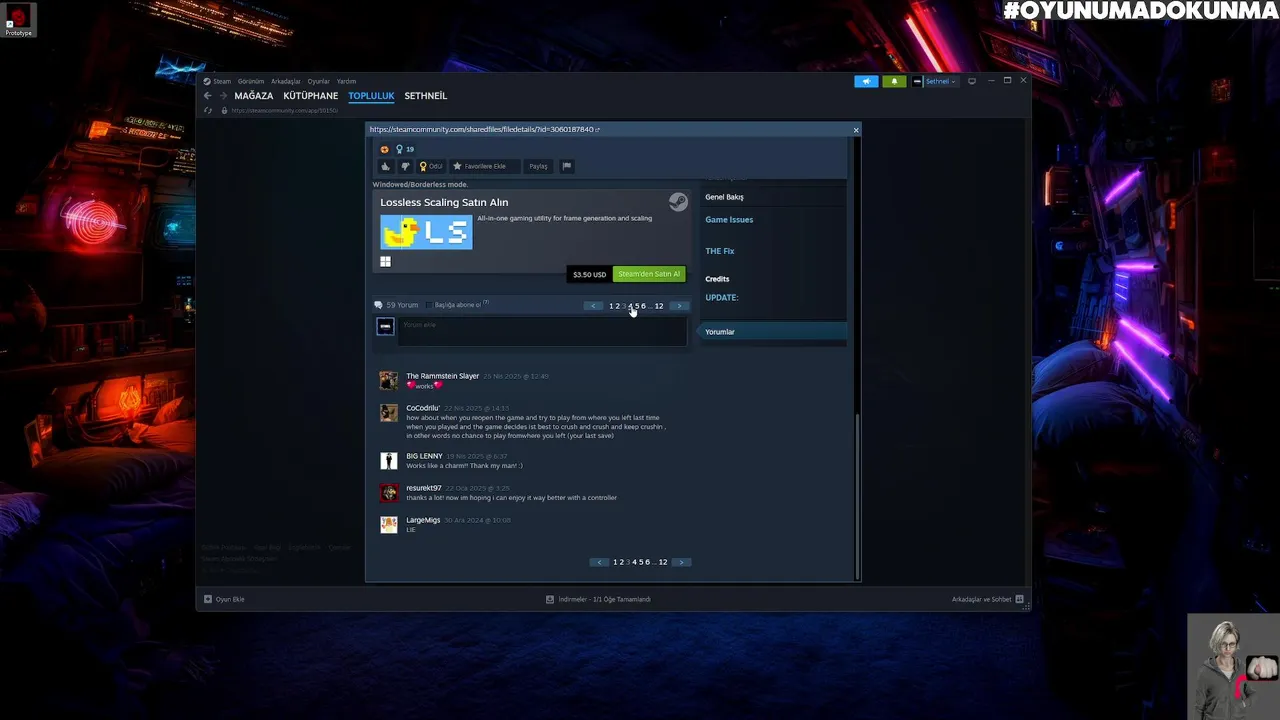Go to next comments page, top arrow
The image size is (1280, 720).
[679, 306]
